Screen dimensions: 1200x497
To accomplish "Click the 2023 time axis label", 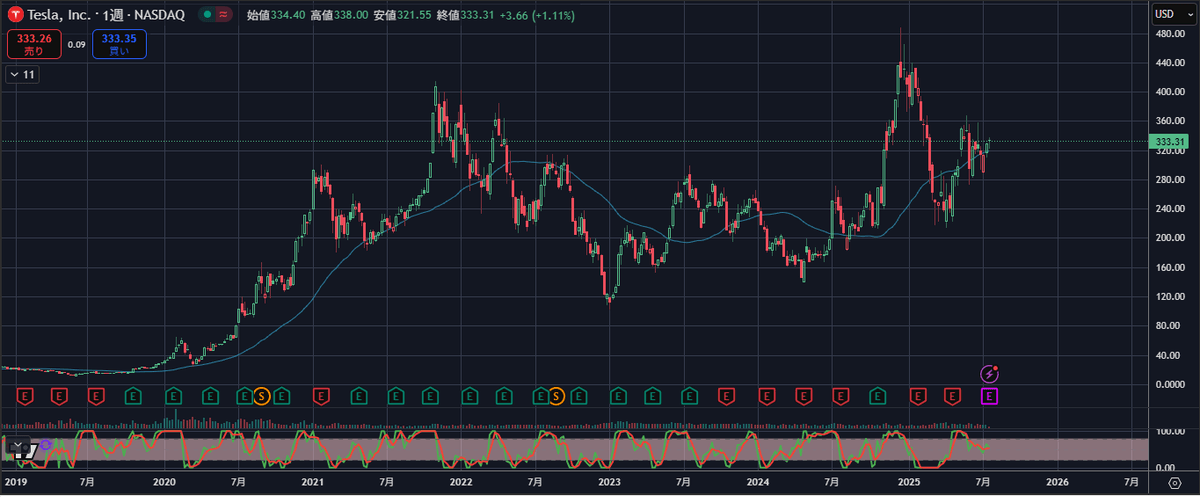I will click(609, 481).
